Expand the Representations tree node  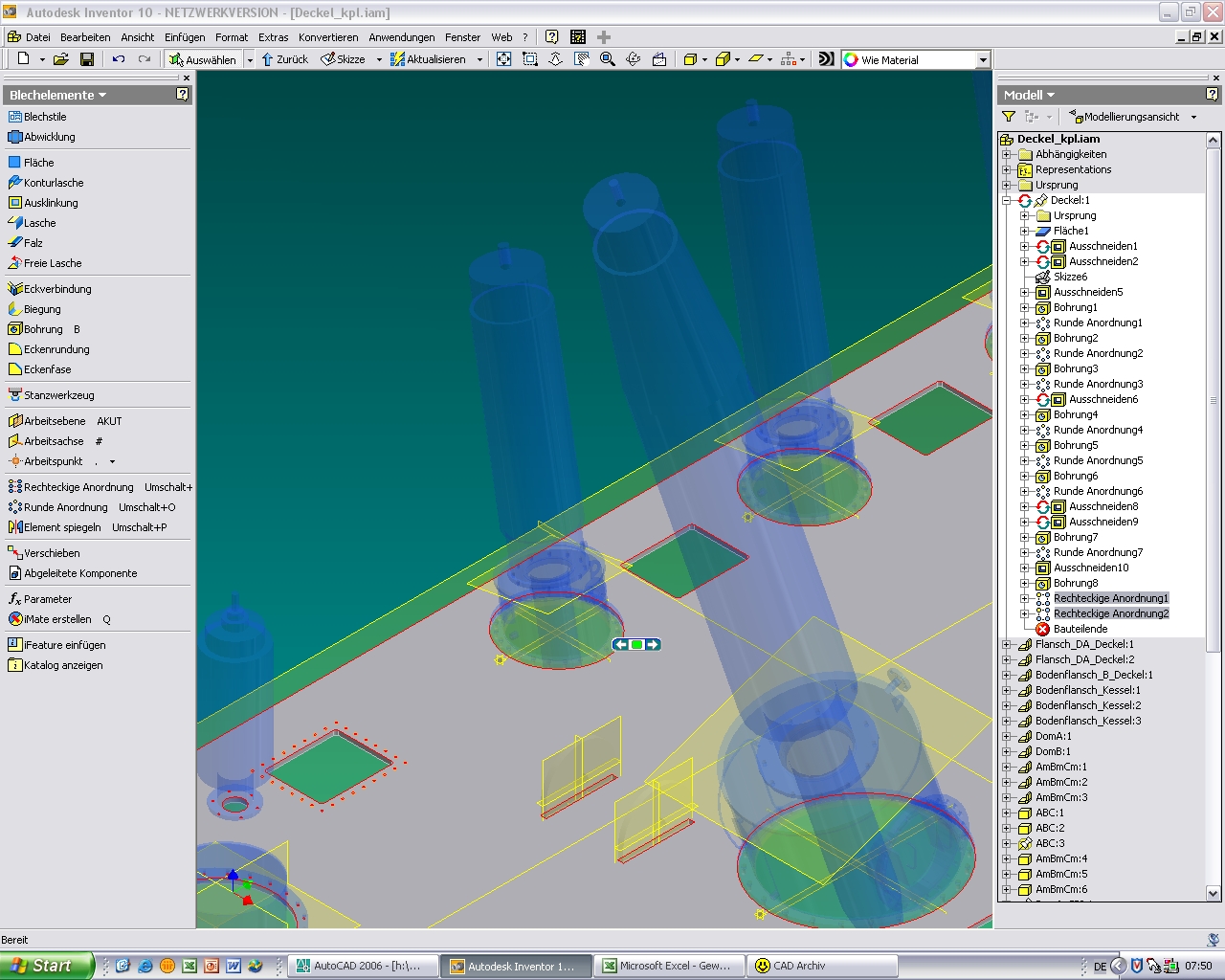point(1007,170)
